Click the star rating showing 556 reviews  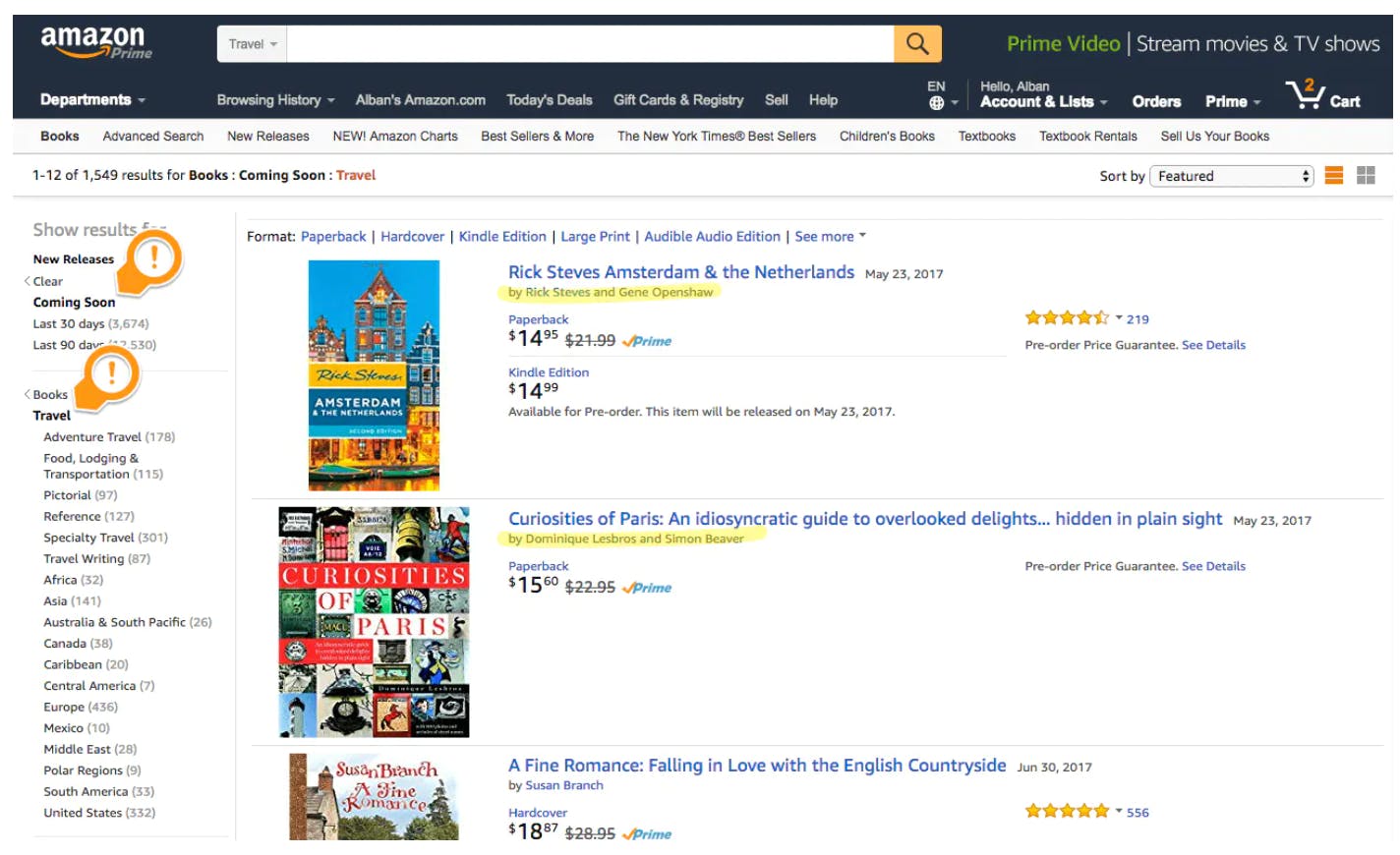(1067, 811)
